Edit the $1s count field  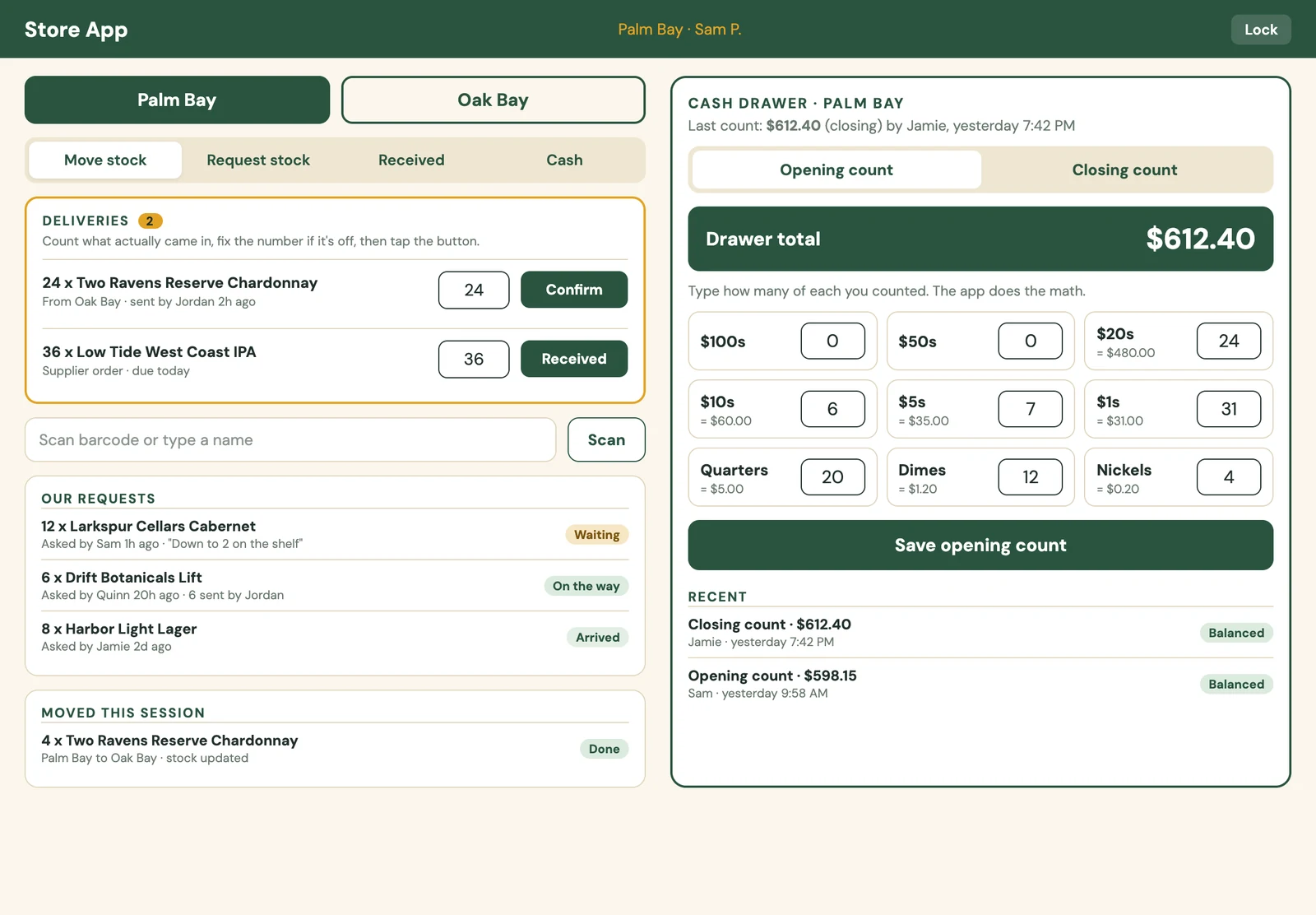[1229, 409]
